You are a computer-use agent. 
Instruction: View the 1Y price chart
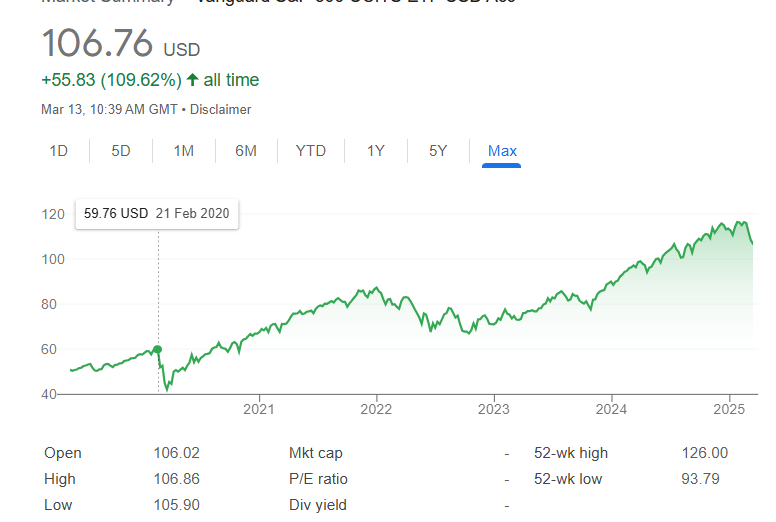click(x=376, y=150)
